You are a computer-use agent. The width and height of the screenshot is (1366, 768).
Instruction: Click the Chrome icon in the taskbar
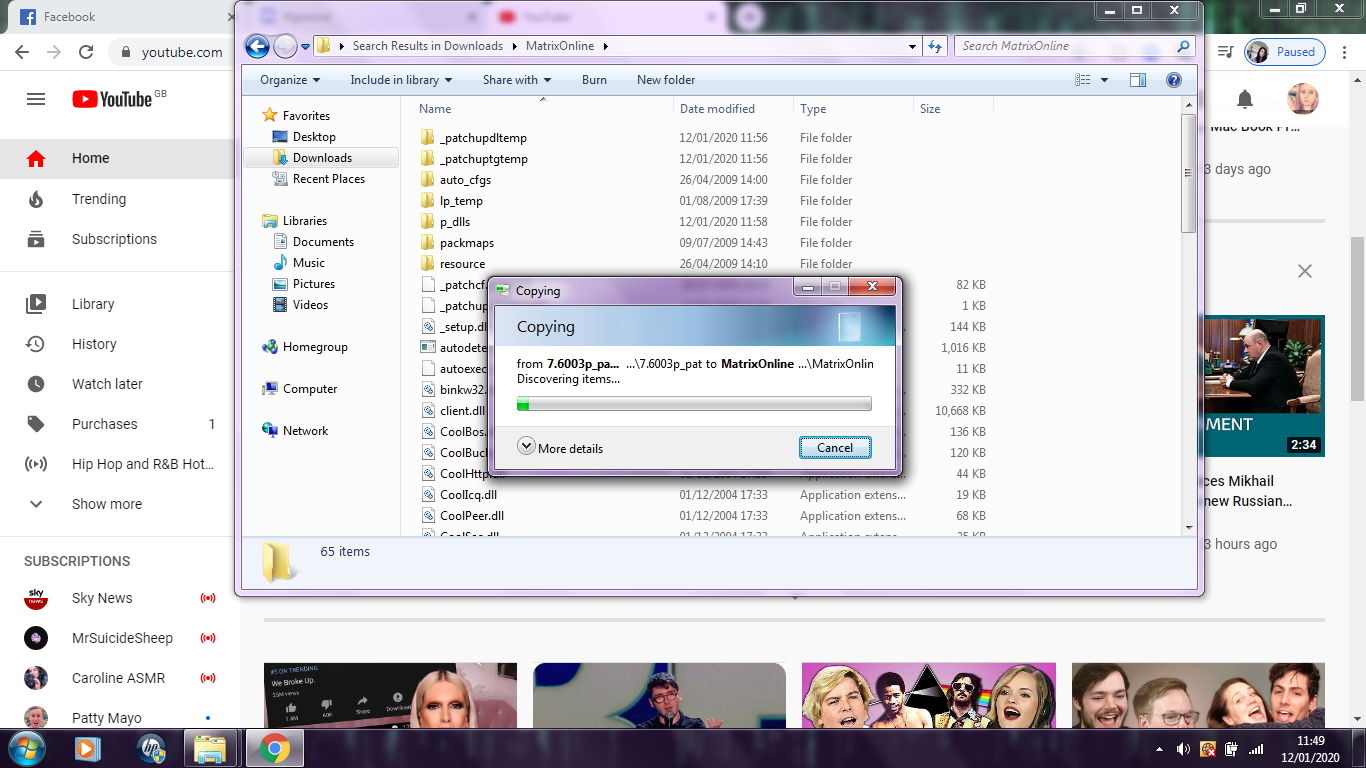click(x=275, y=748)
